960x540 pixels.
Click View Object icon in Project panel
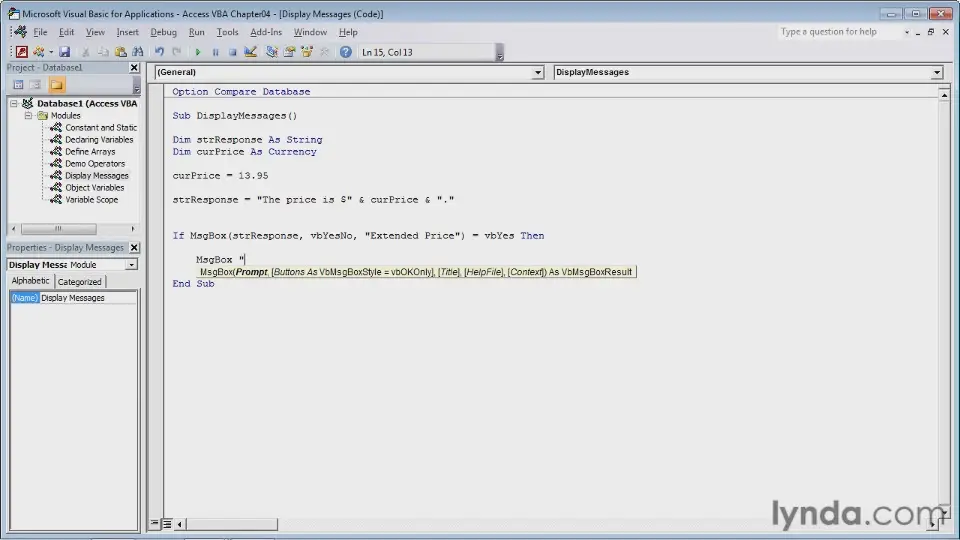point(36,84)
